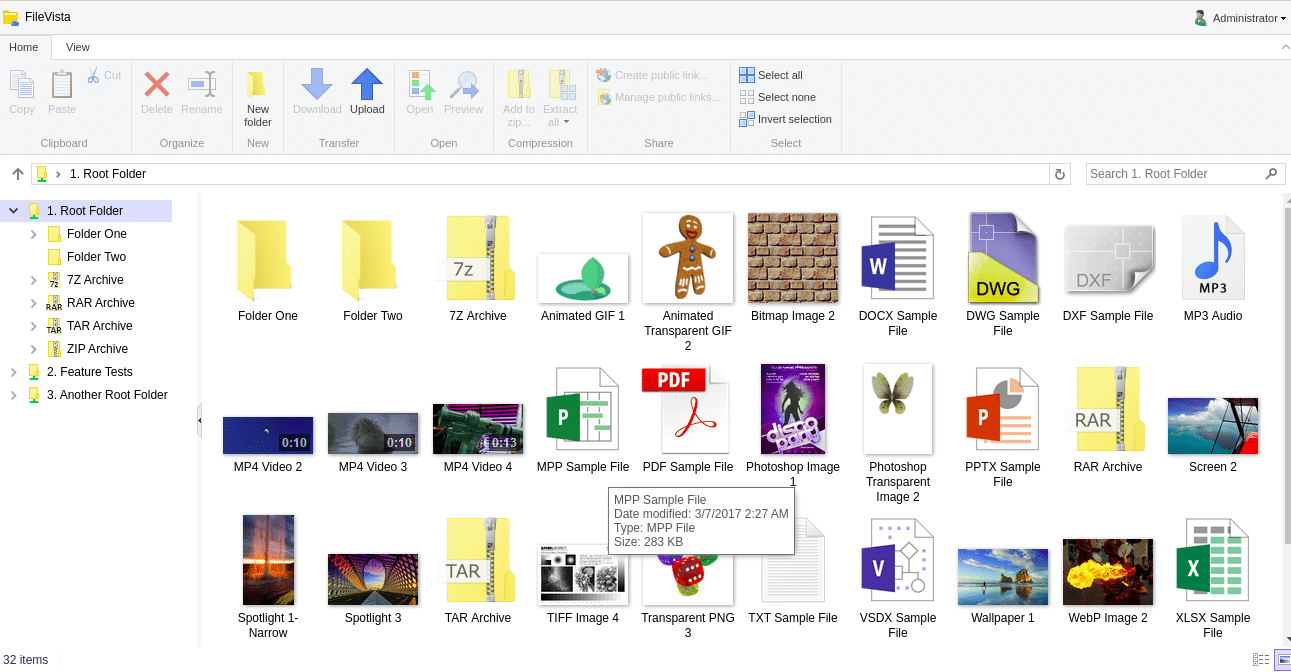
Task: Click Invert selection in ribbon
Action: coord(785,119)
